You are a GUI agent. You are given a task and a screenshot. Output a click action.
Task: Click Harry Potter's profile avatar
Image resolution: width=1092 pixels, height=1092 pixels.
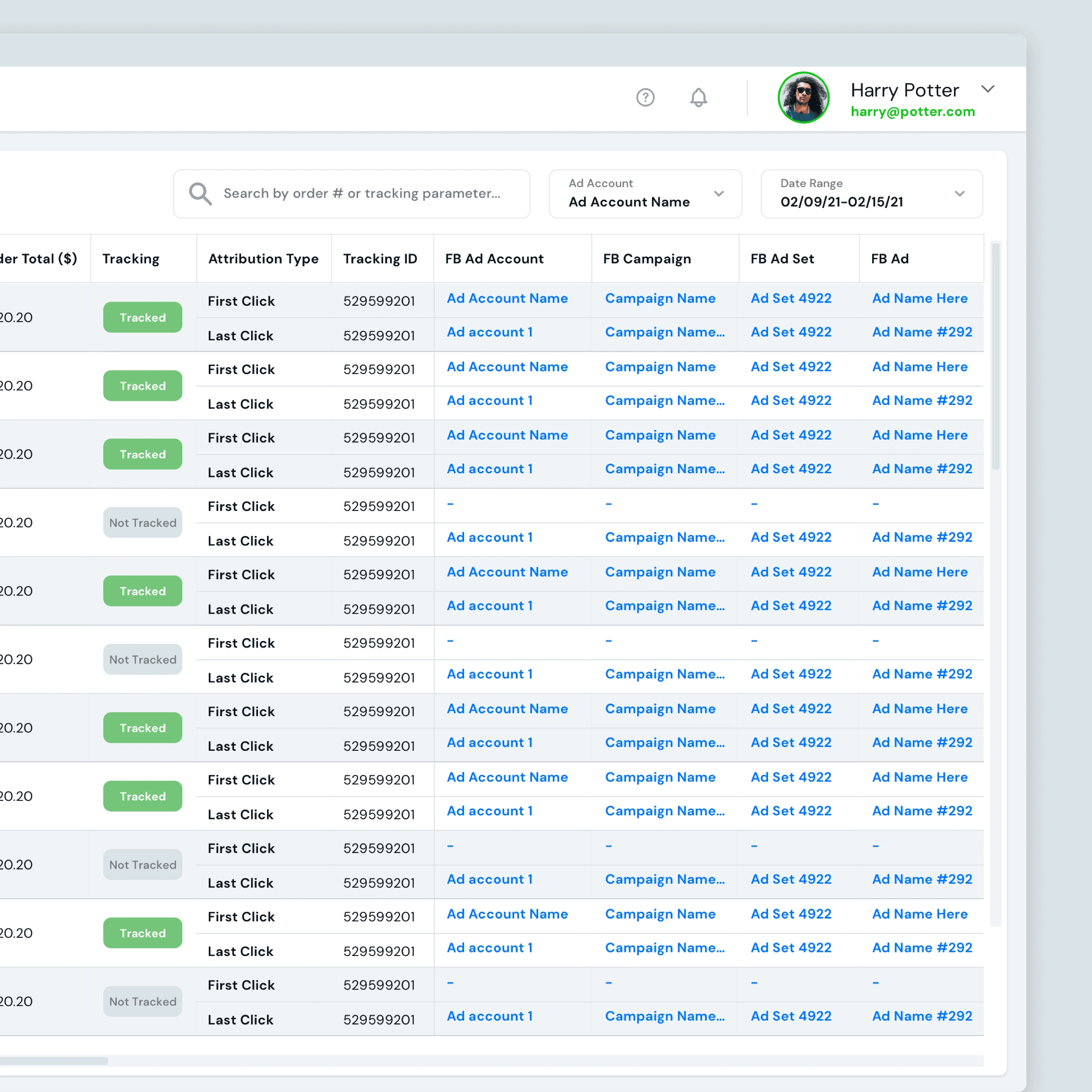pyautogui.click(x=803, y=97)
